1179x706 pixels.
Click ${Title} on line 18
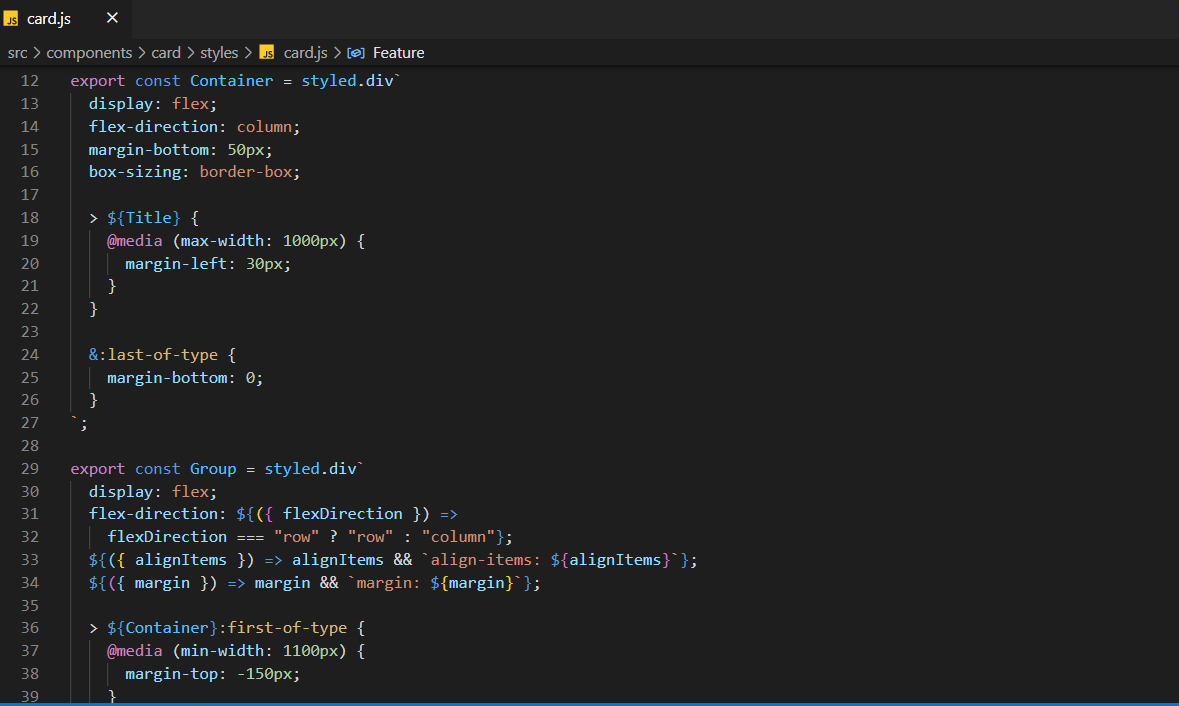144,217
